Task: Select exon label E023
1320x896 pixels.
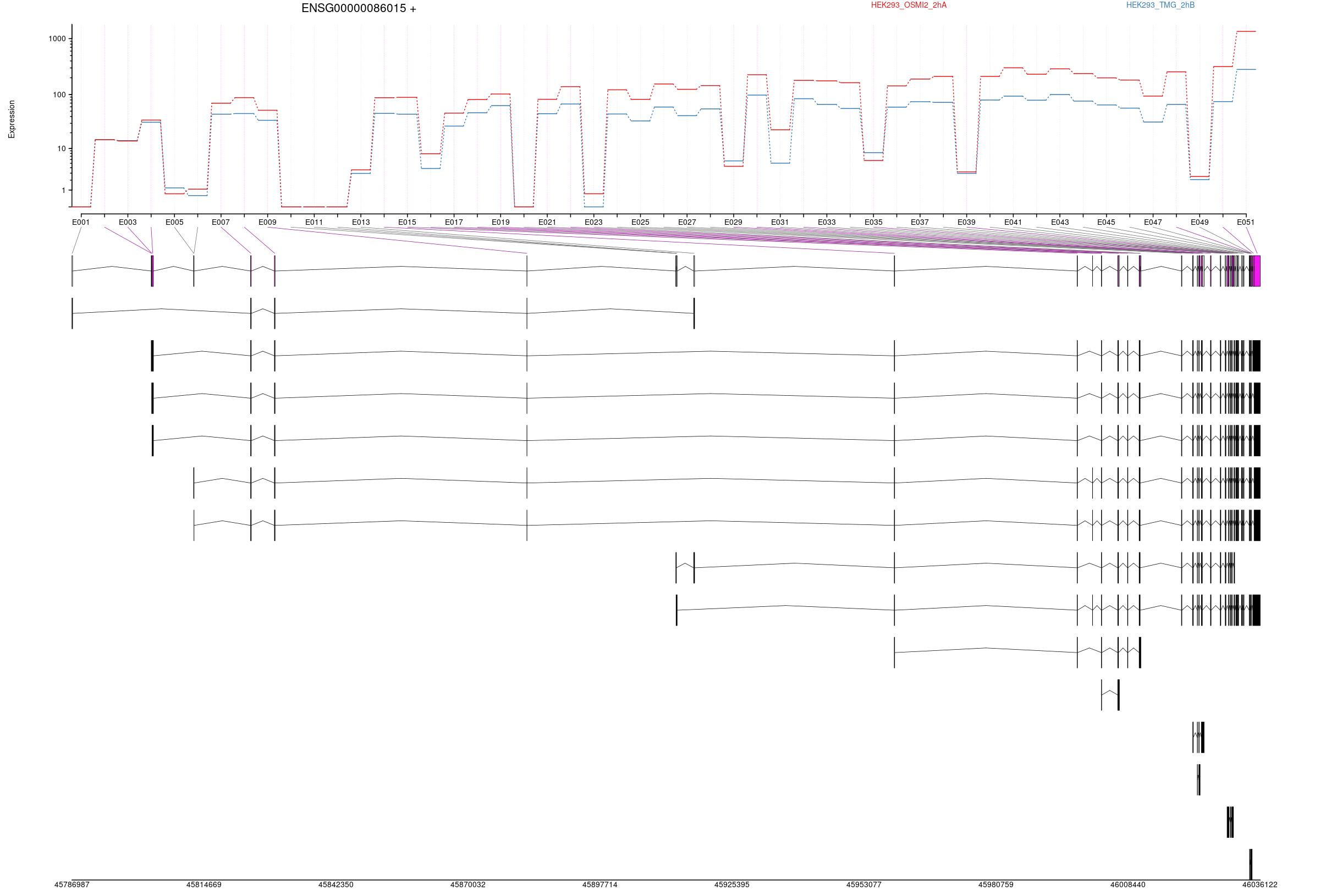Action: coord(593,223)
